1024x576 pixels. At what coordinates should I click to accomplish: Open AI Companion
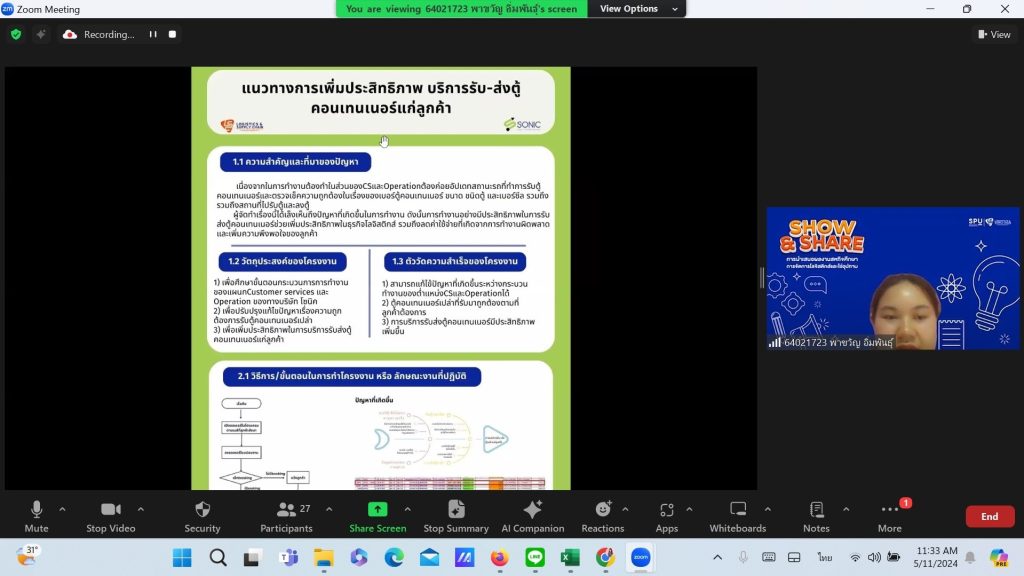point(533,517)
